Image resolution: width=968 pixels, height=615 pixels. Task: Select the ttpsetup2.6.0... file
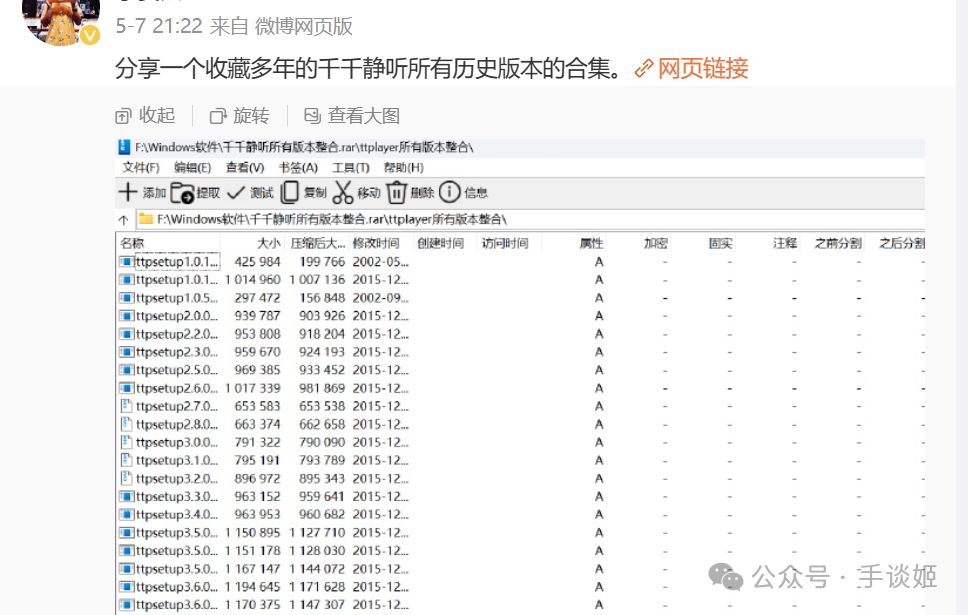click(177, 388)
